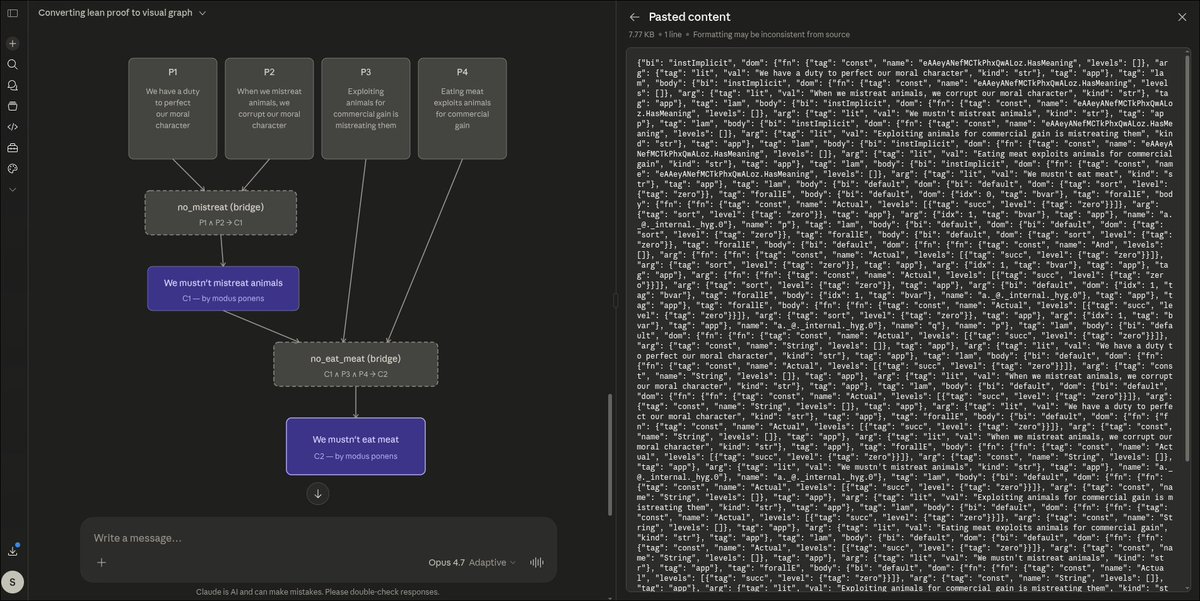Click the chat area vertical scrollbar
This screenshot has height=601, width=1200.
609,455
